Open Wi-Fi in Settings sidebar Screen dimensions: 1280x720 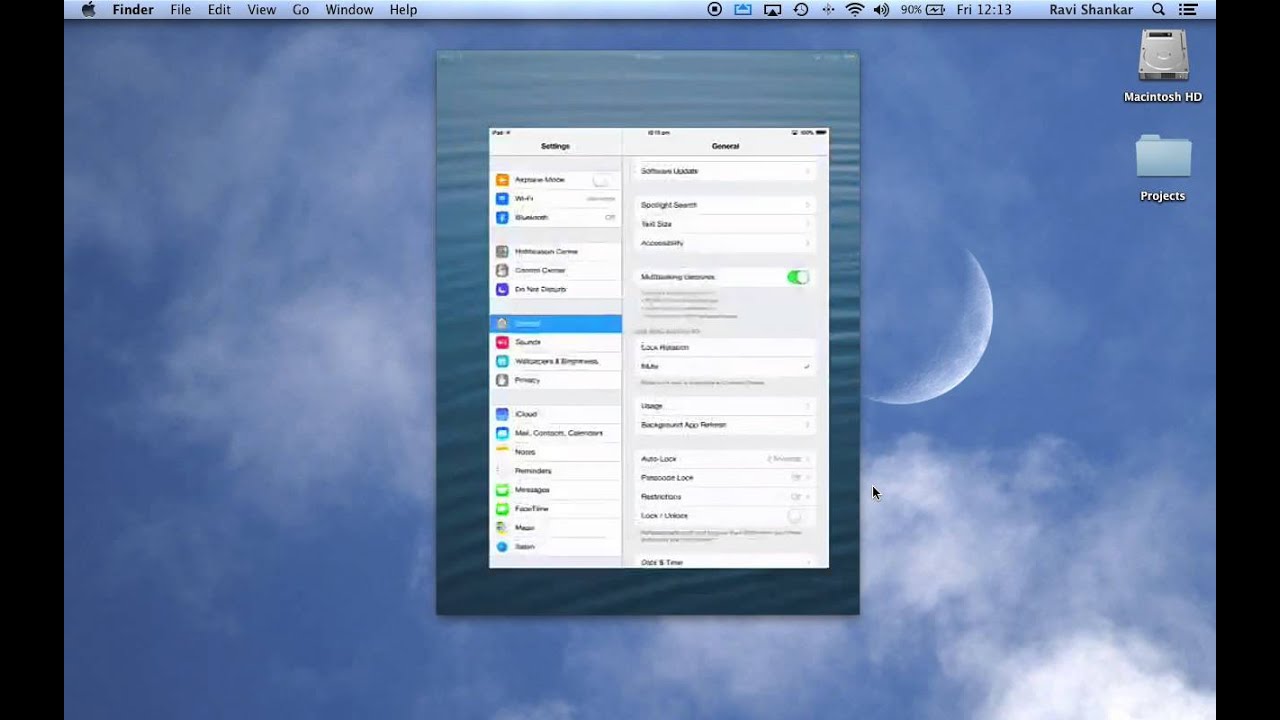[x=555, y=199]
